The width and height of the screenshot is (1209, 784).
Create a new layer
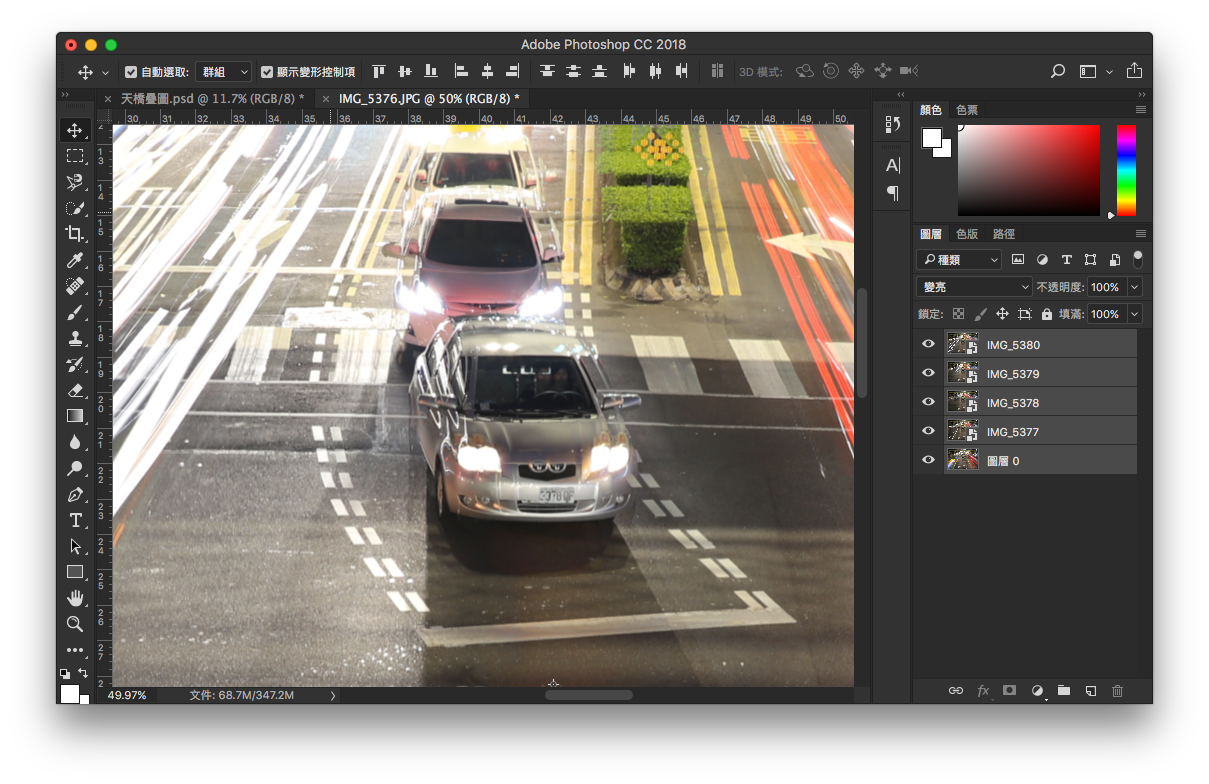click(x=1091, y=691)
